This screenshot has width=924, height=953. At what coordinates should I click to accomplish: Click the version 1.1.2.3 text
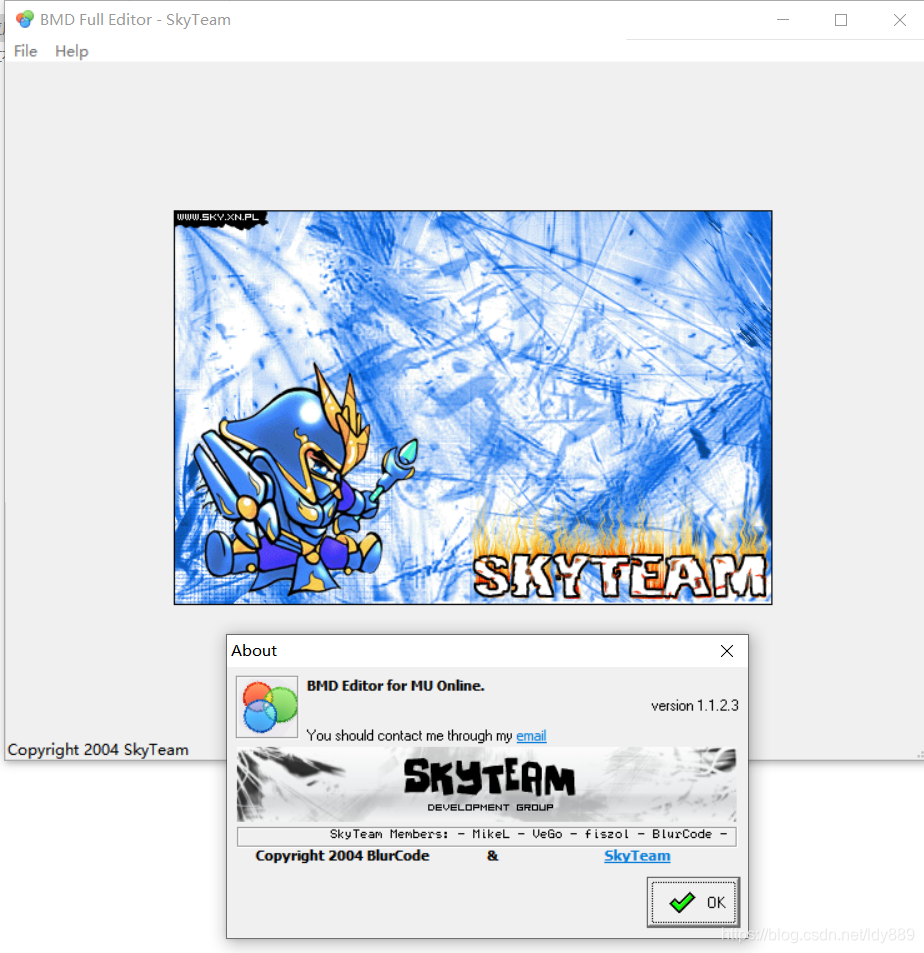[694, 706]
